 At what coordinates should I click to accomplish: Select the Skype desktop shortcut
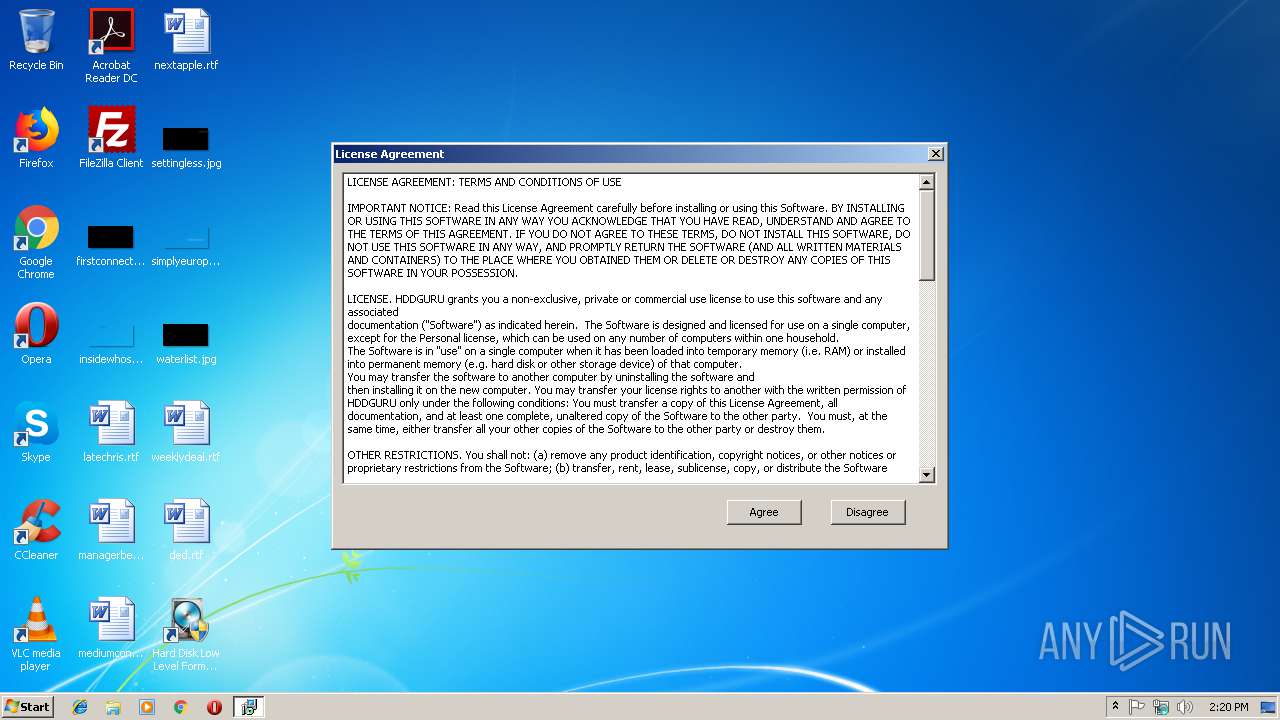coord(36,432)
